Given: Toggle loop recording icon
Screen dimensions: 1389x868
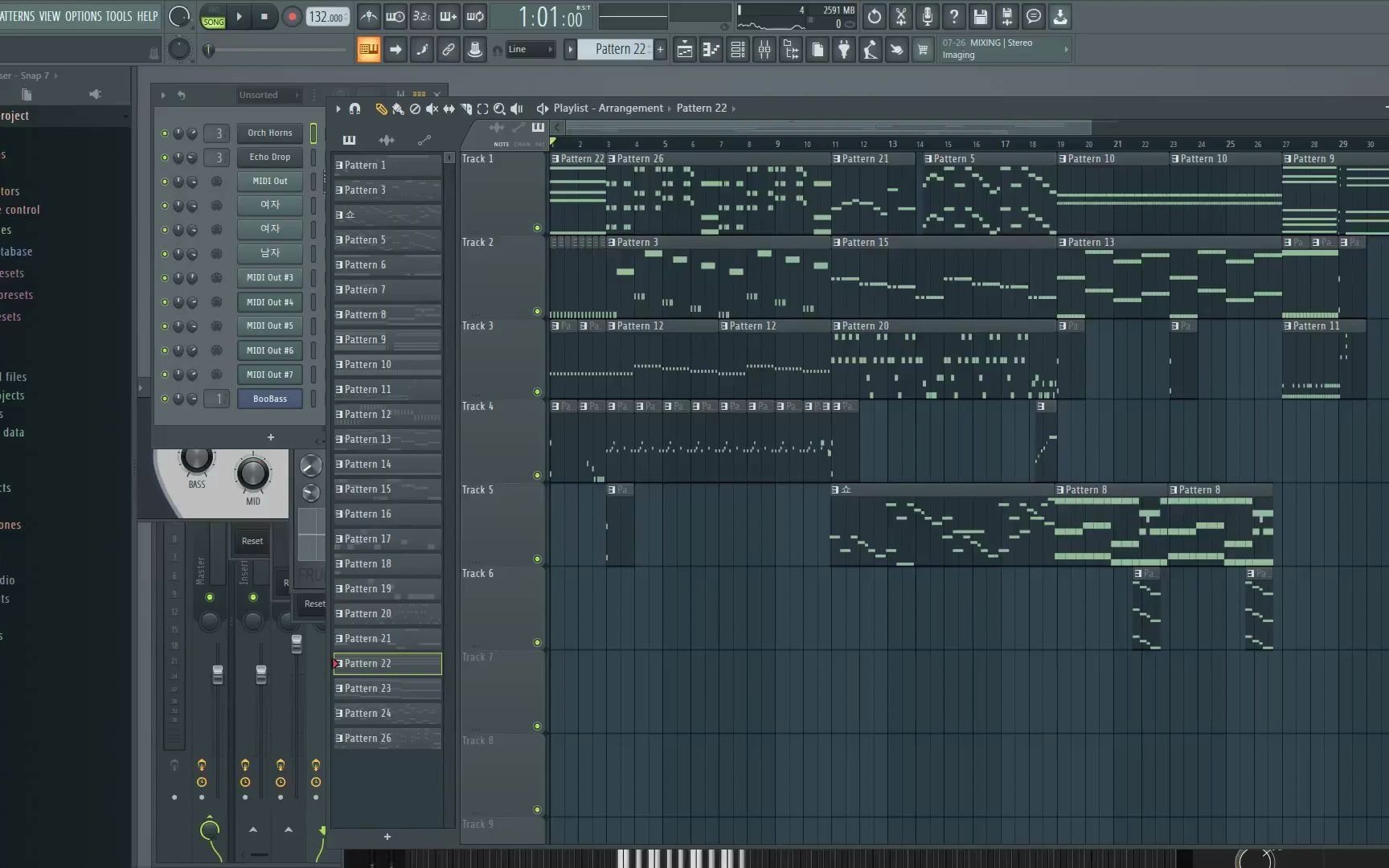Looking at the screenshot, I should click(x=475, y=16).
